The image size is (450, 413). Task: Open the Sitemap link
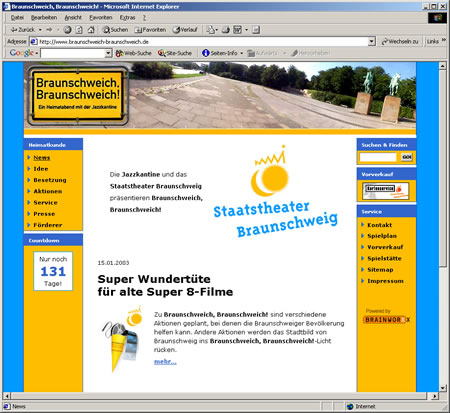(x=380, y=270)
